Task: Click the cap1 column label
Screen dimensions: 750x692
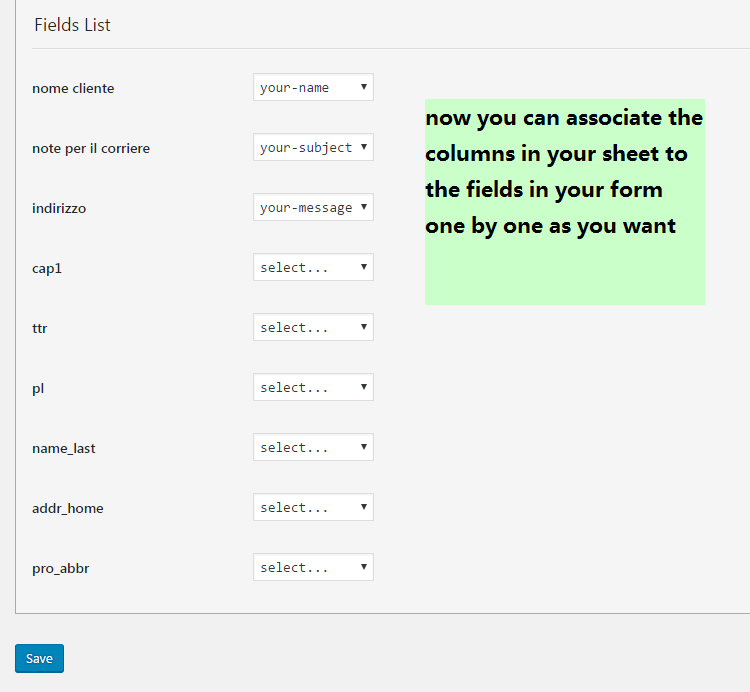Action: click(x=47, y=268)
